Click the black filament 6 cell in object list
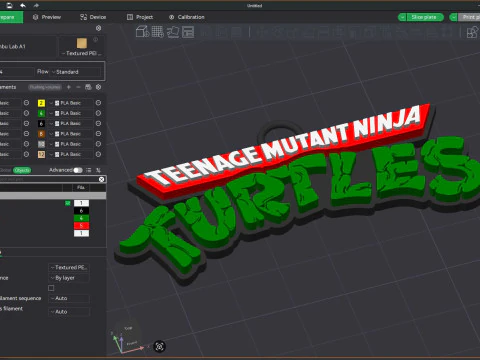The image size is (480, 360). pyautogui.click(x=81, y=211)
